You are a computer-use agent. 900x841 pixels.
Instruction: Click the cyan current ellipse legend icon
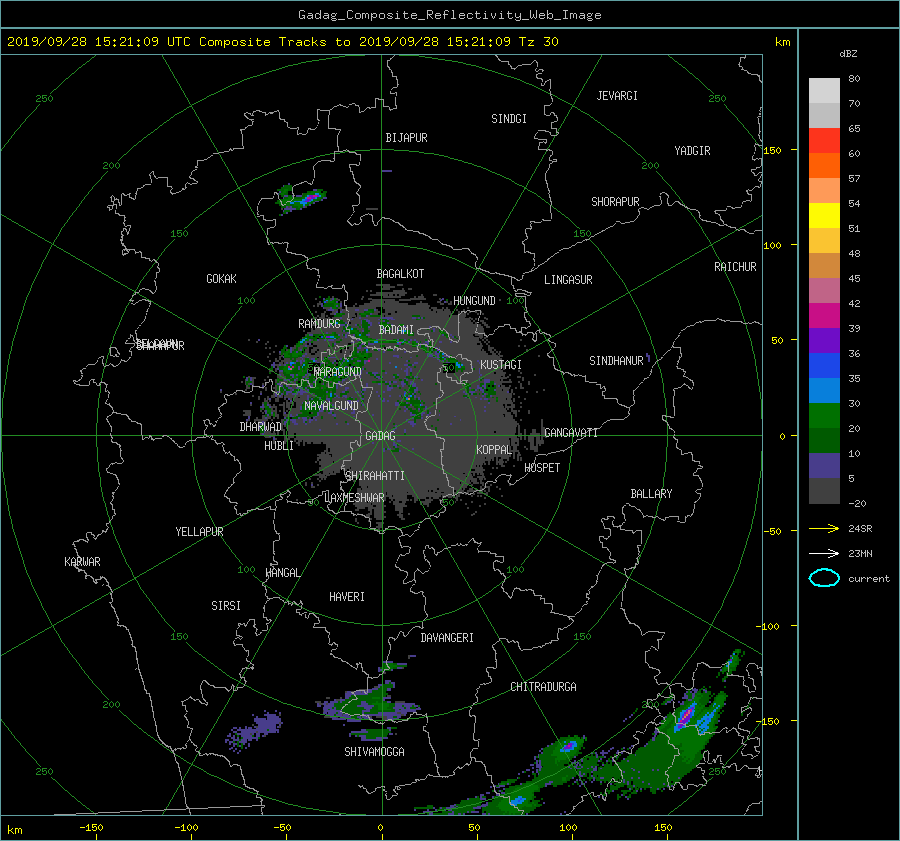coord(824,578)
